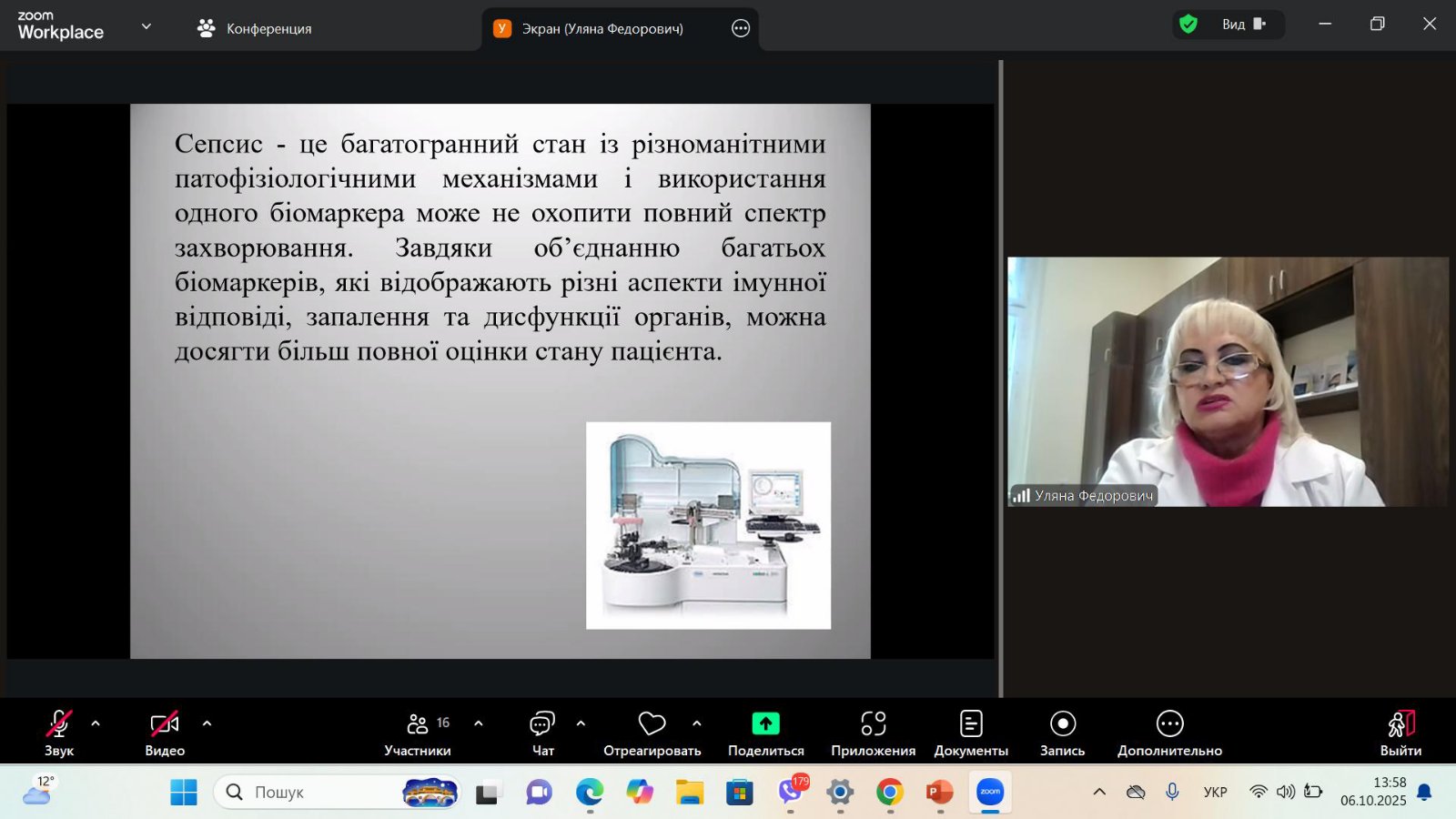Open the Вид view layout button
The height and width of the screenshot is (819, 1456).
1243,25
